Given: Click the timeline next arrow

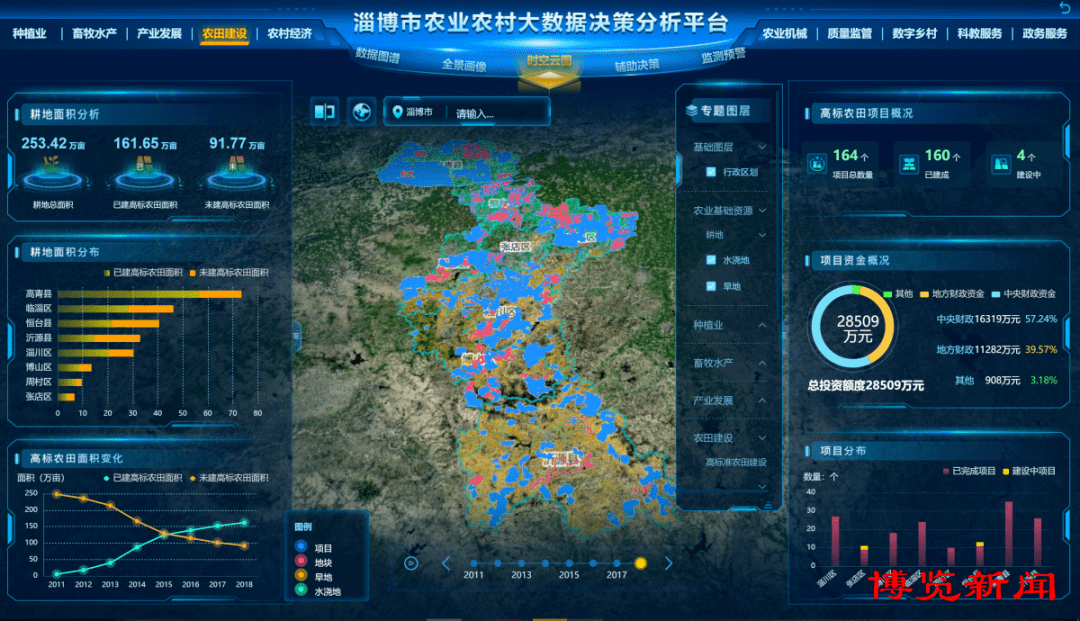Looking at the screenshot, I should (x=669, y=563).
